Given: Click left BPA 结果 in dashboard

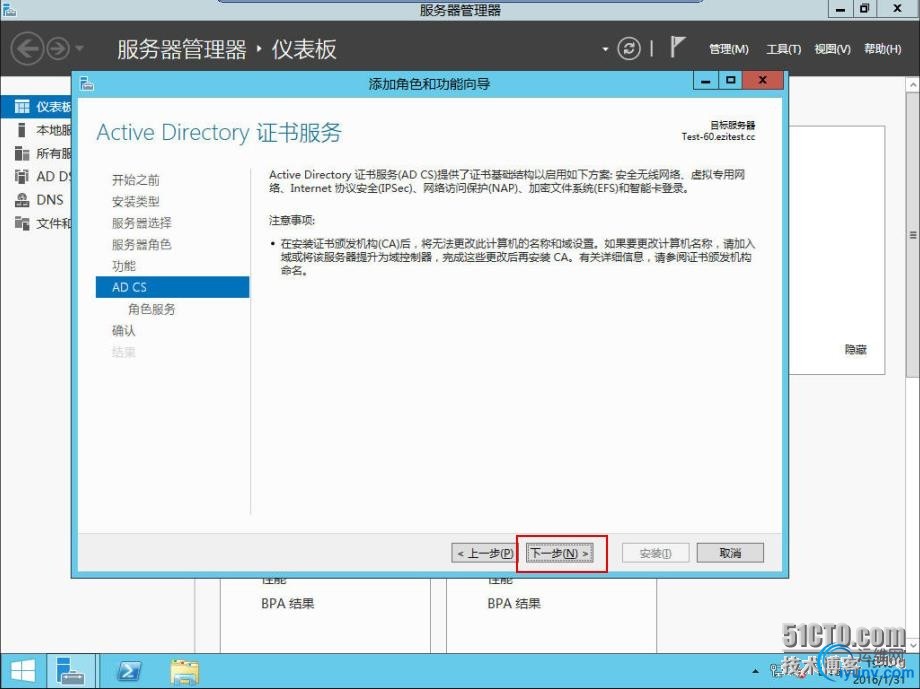Looking at the screenshot, I should tap(288, 603).
